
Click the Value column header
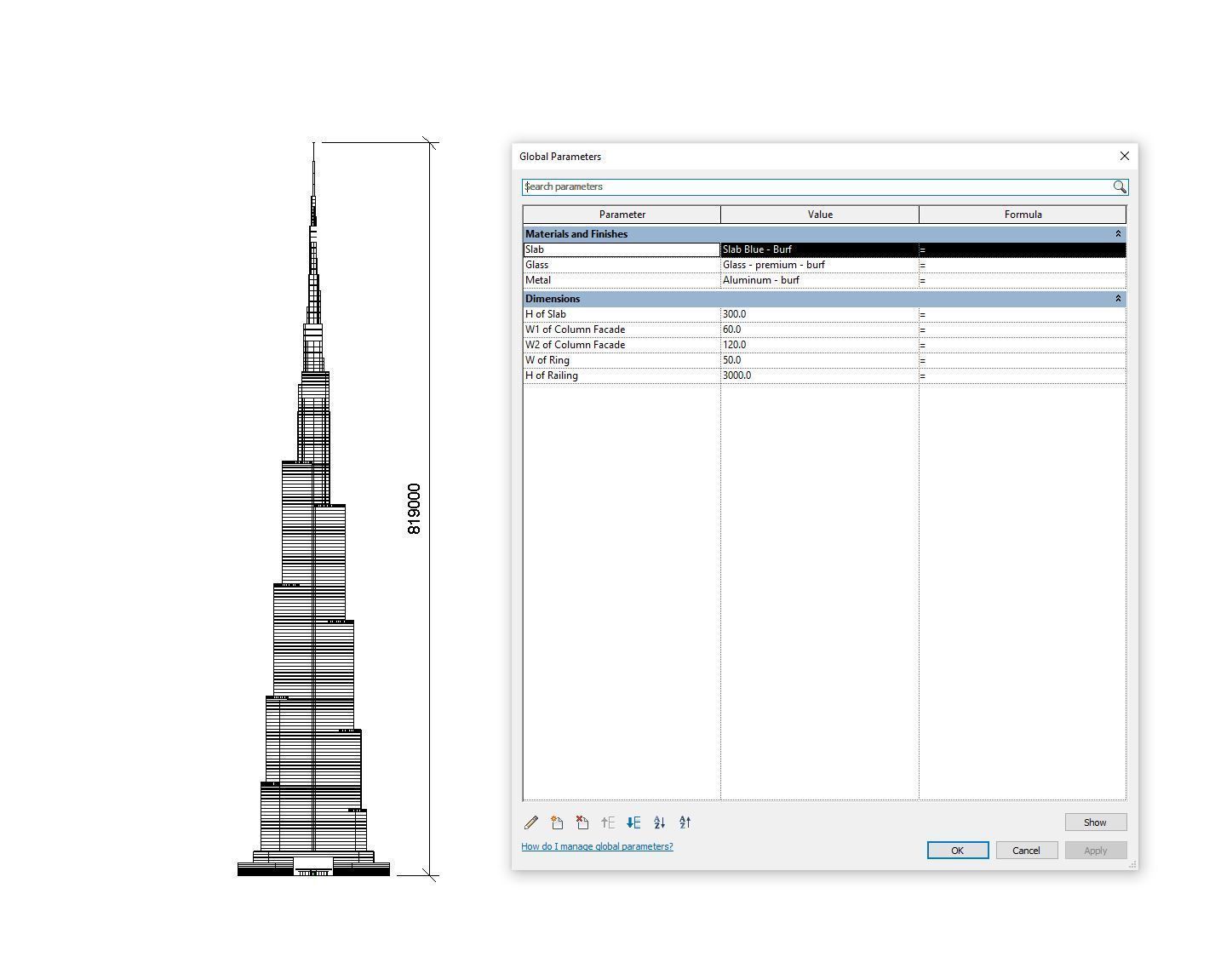(x=820, y=215)
